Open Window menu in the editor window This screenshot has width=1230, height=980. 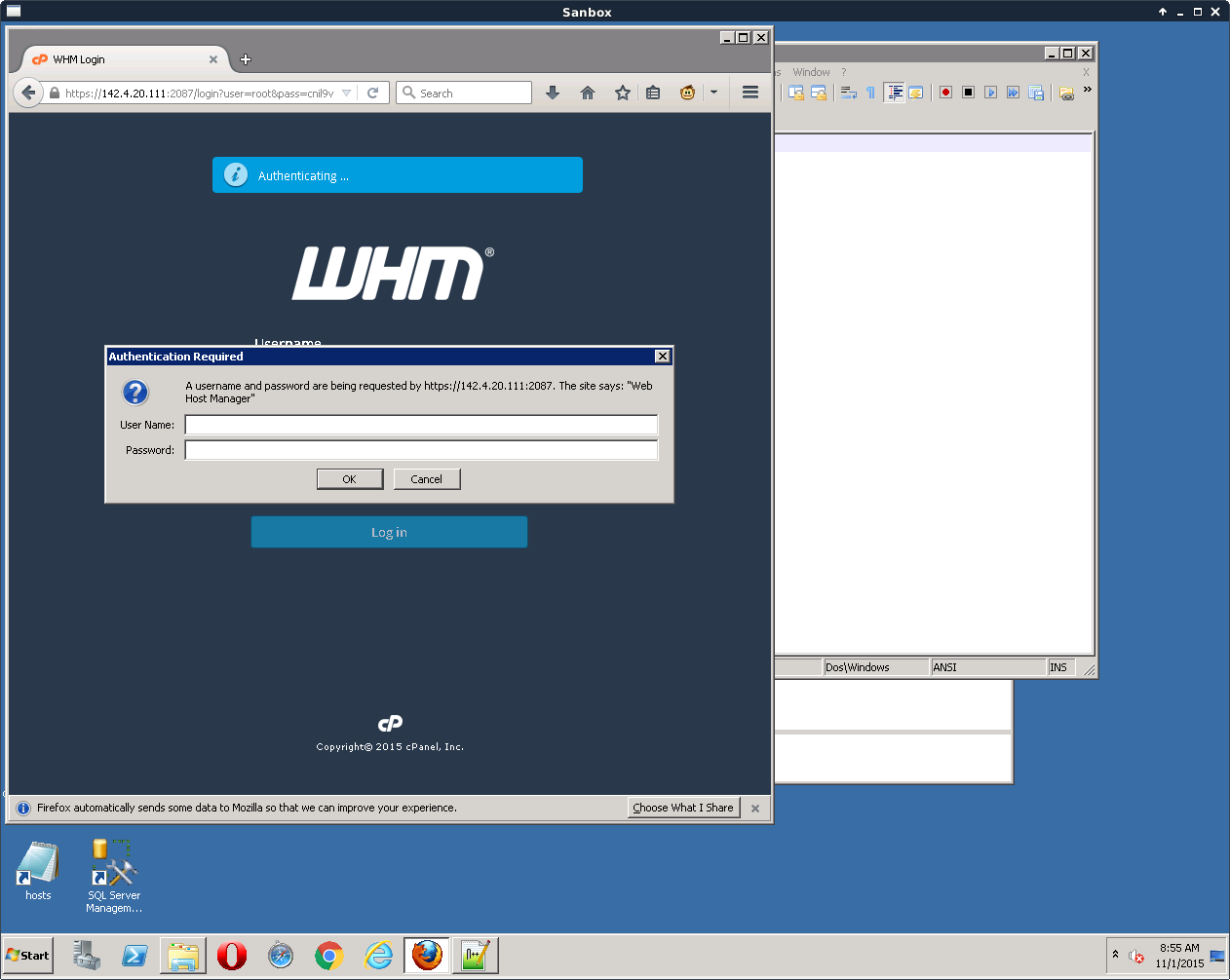click(811, 72)
